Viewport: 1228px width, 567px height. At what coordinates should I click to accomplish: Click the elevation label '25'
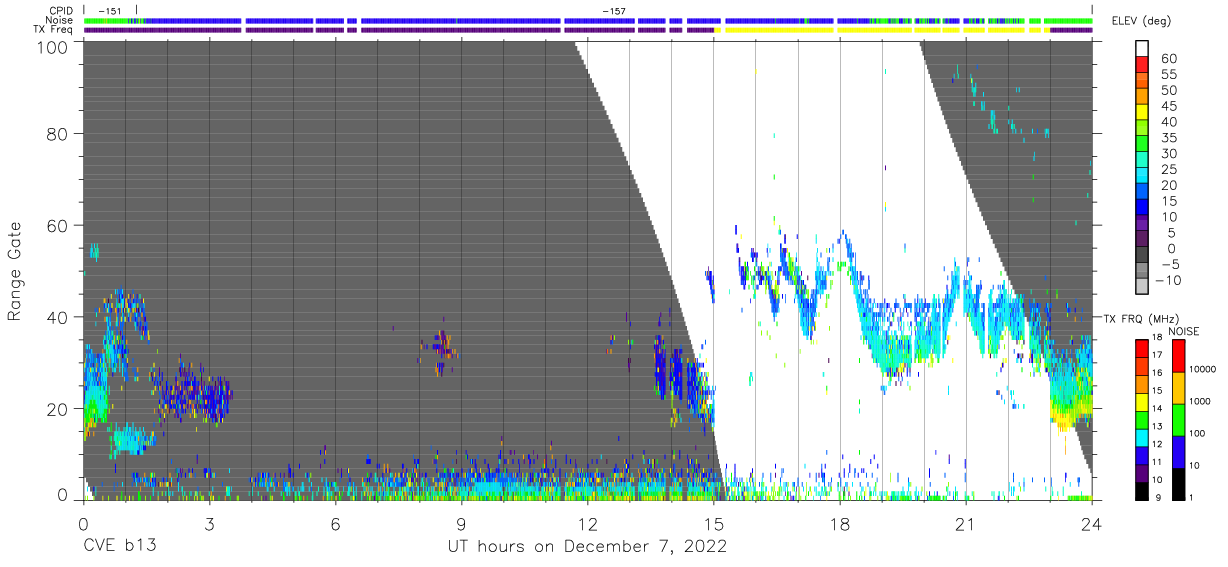click(x=1168, y=170)
